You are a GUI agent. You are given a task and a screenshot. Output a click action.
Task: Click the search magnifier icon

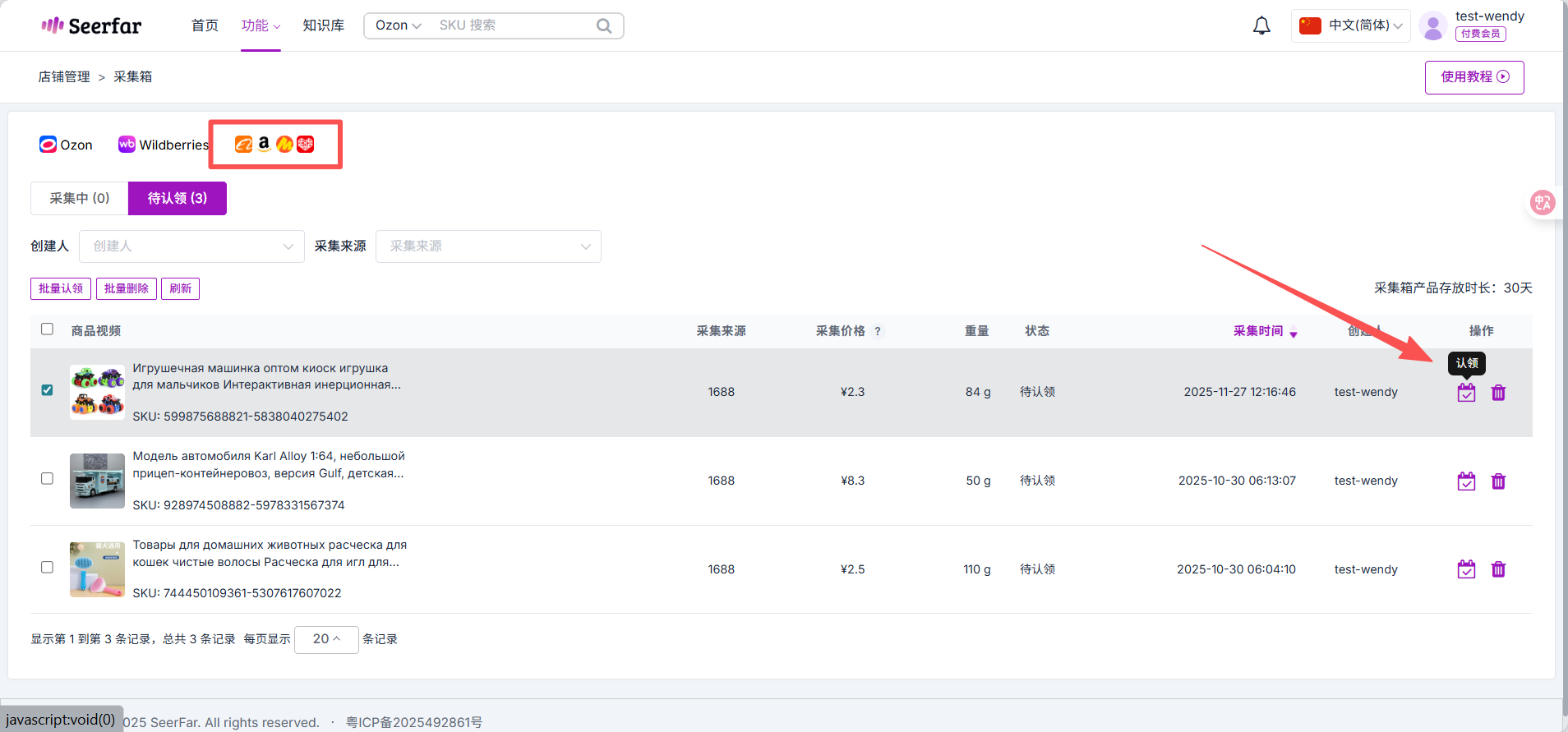[604, 25]
